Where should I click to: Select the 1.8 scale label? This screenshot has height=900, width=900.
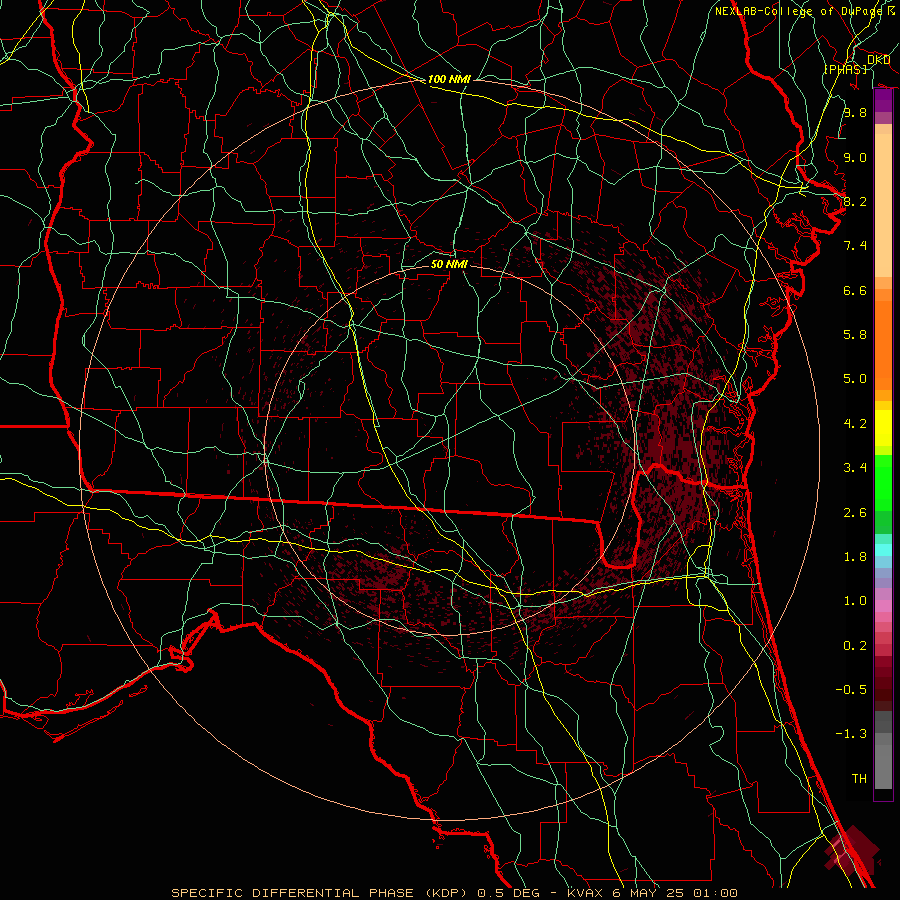(x=855, y=557)
